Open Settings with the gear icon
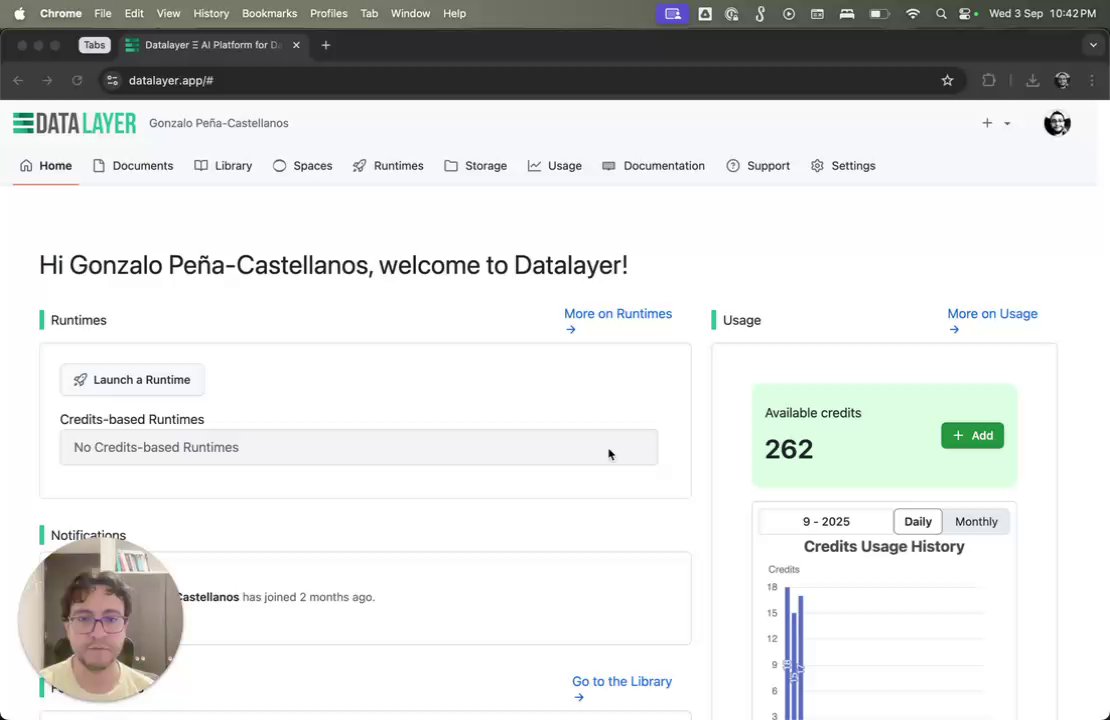Screen dimensions: 1110x720 817,166
